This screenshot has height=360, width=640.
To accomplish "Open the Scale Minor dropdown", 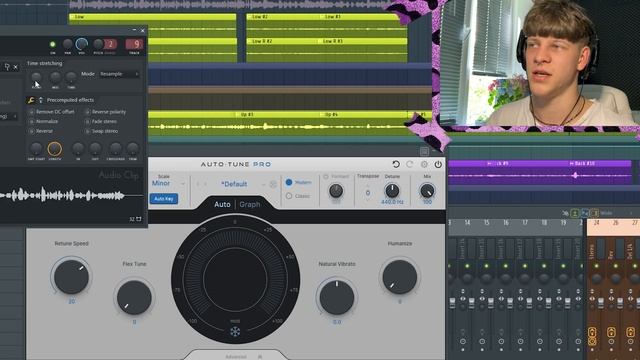I will tap(168, 183).
